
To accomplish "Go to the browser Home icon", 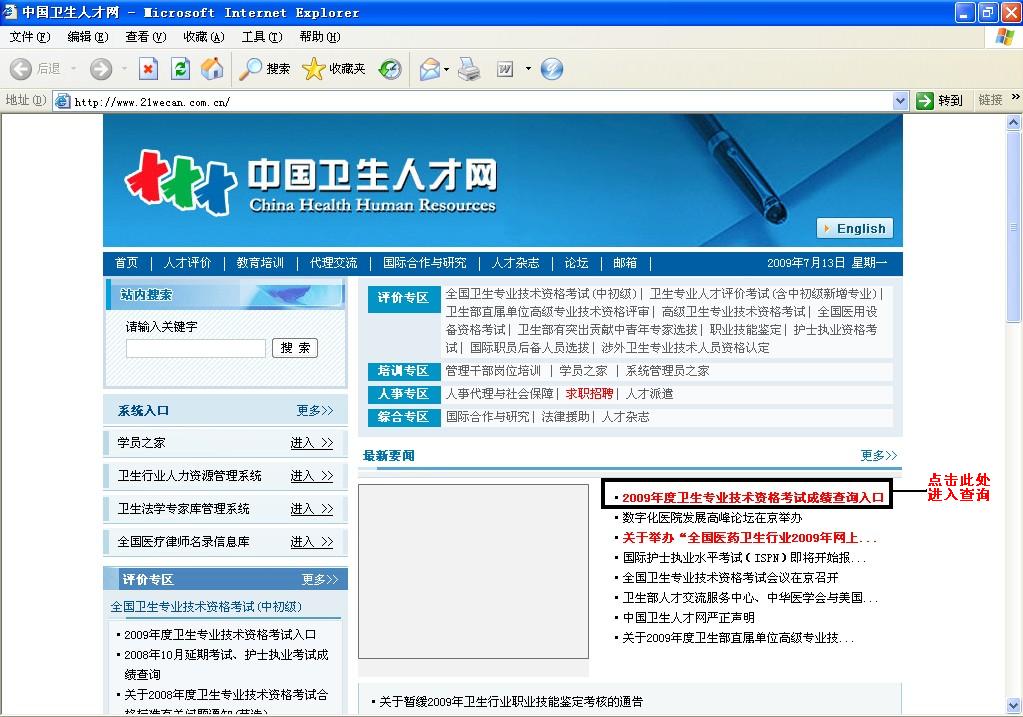I will point(212,69).
